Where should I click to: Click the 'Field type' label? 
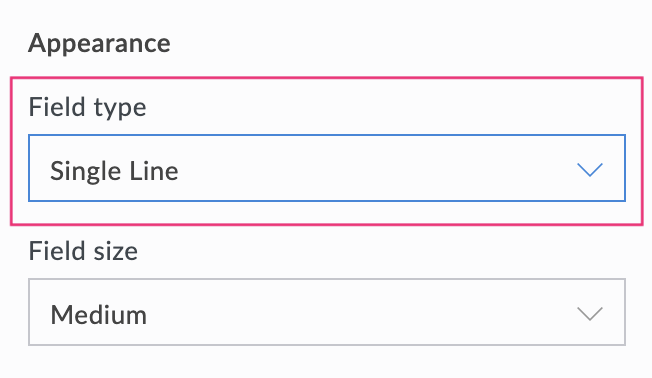pos(87,107)
